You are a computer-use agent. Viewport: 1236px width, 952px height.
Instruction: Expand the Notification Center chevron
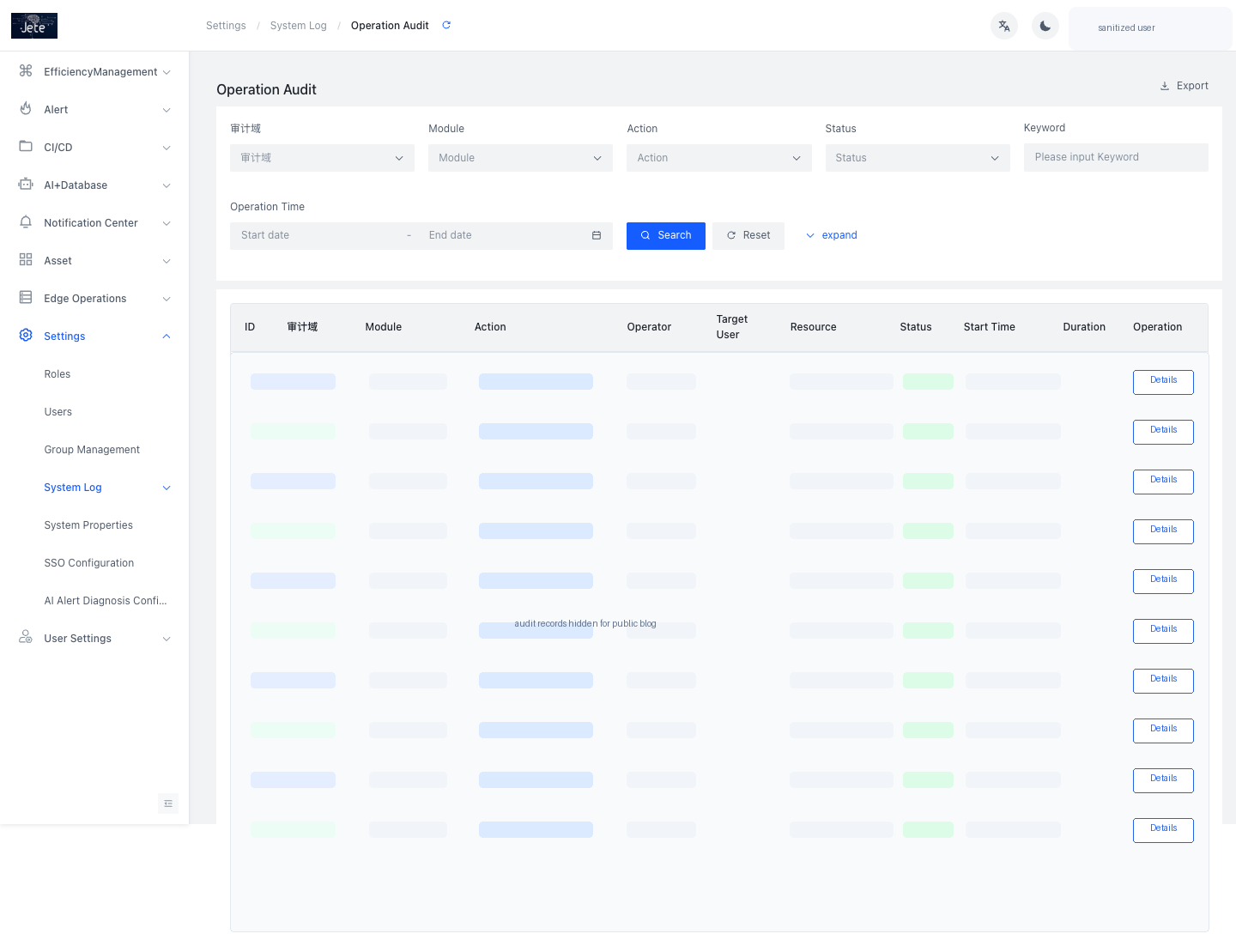click(x=167, y=223)
